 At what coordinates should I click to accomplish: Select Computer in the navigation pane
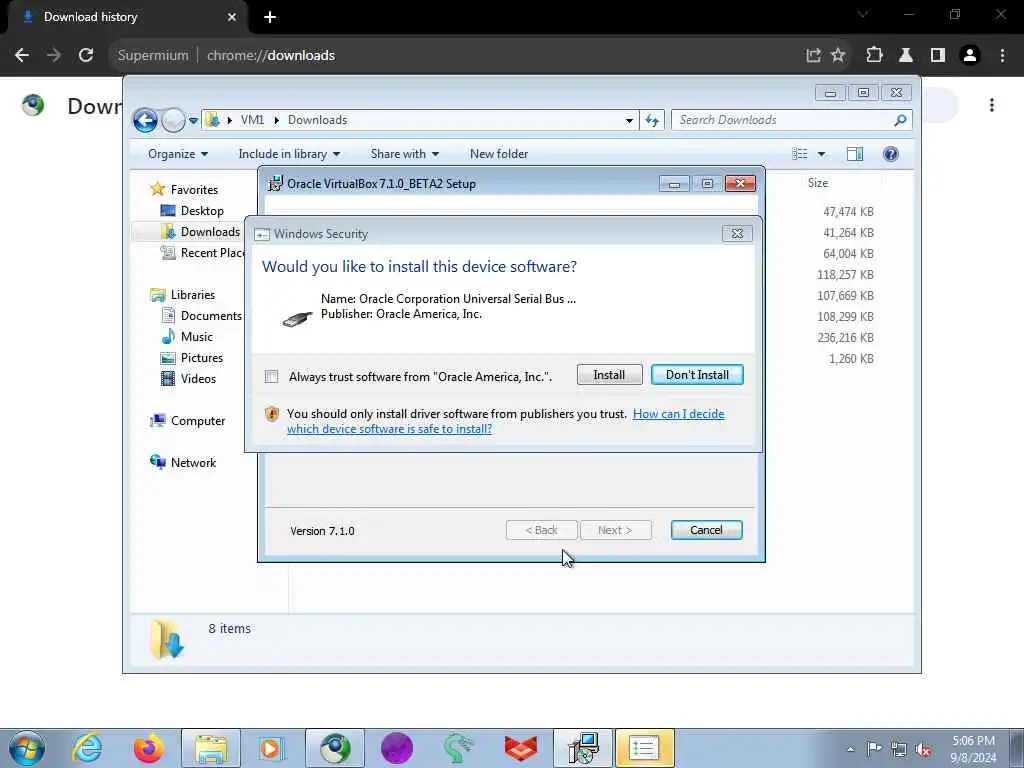coord(198,421)
